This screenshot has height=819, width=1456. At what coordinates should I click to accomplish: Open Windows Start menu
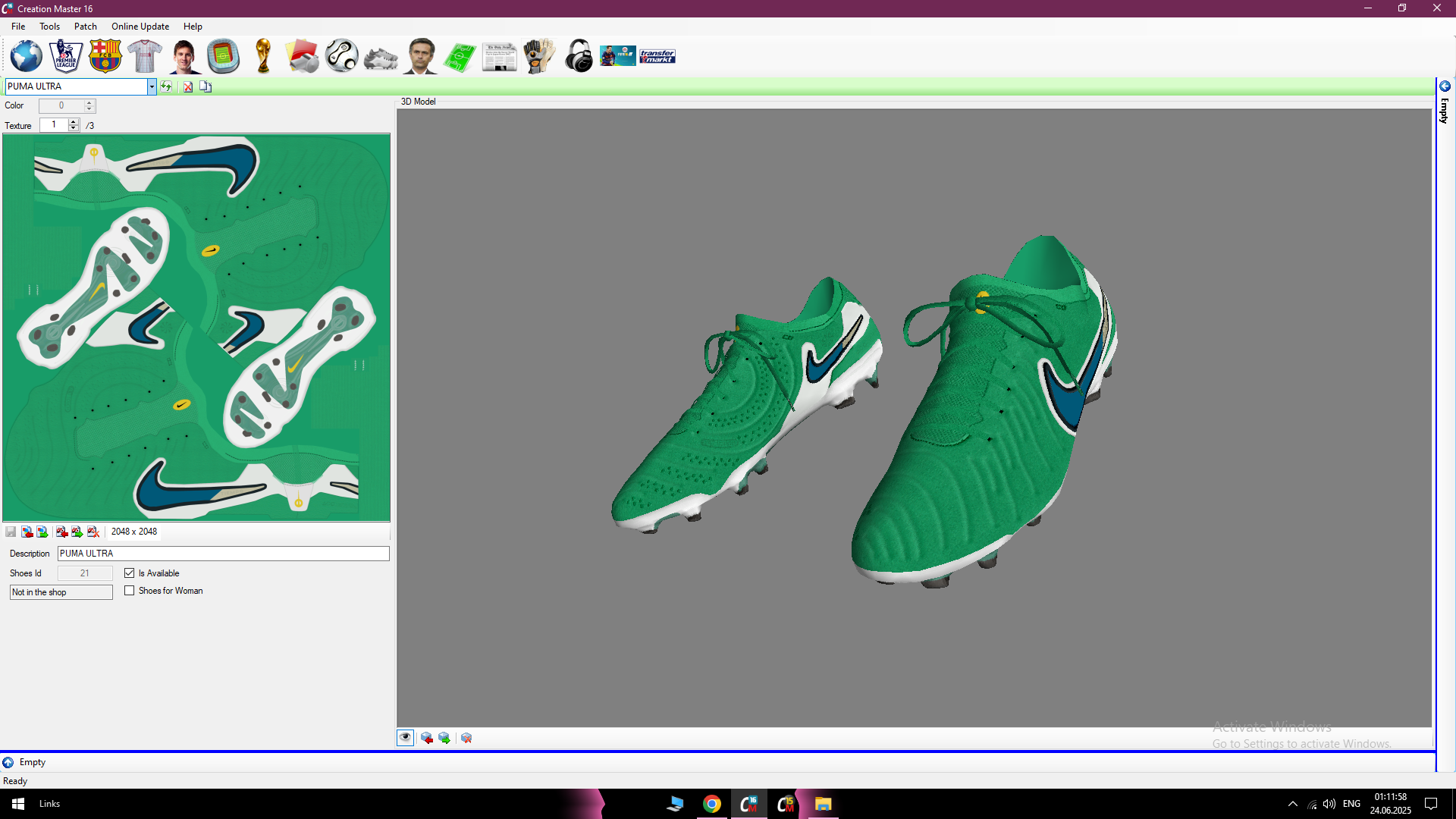(x=18, y=804)
